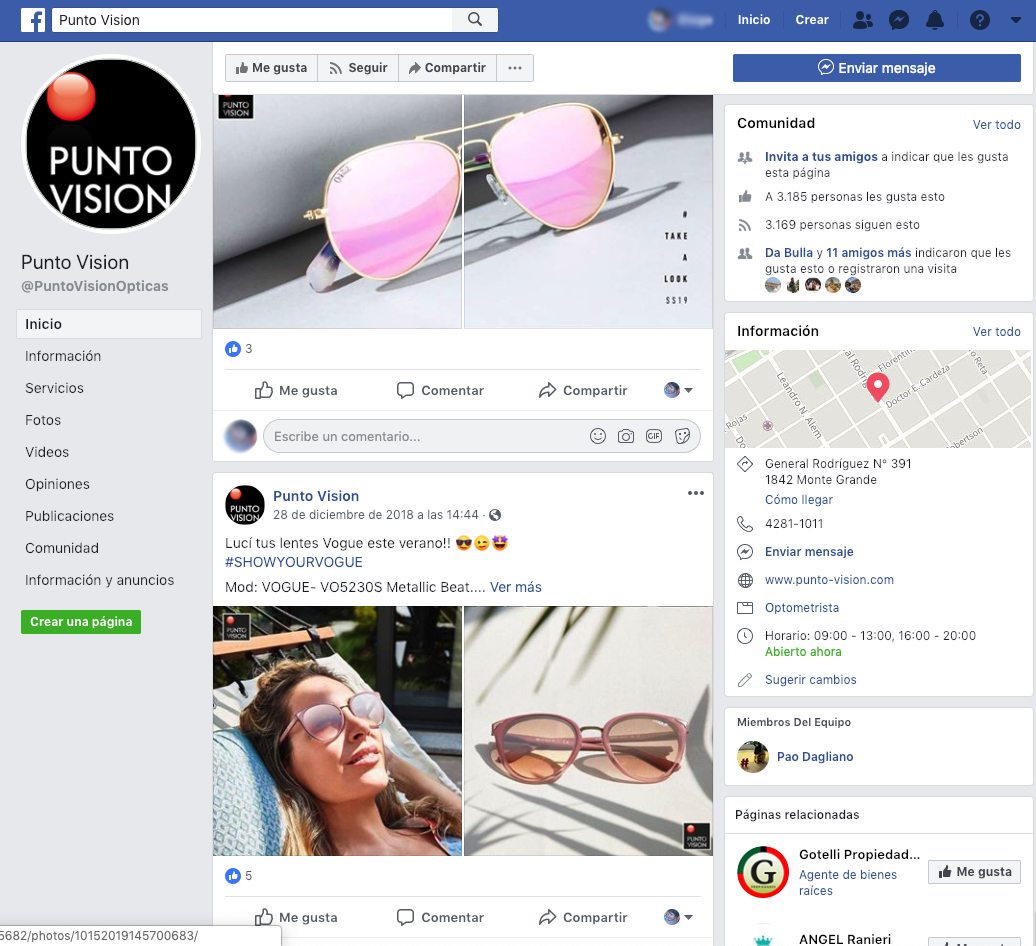
Task: Click the Enviar mensaje link in Información
Action: tap(809, 552)
